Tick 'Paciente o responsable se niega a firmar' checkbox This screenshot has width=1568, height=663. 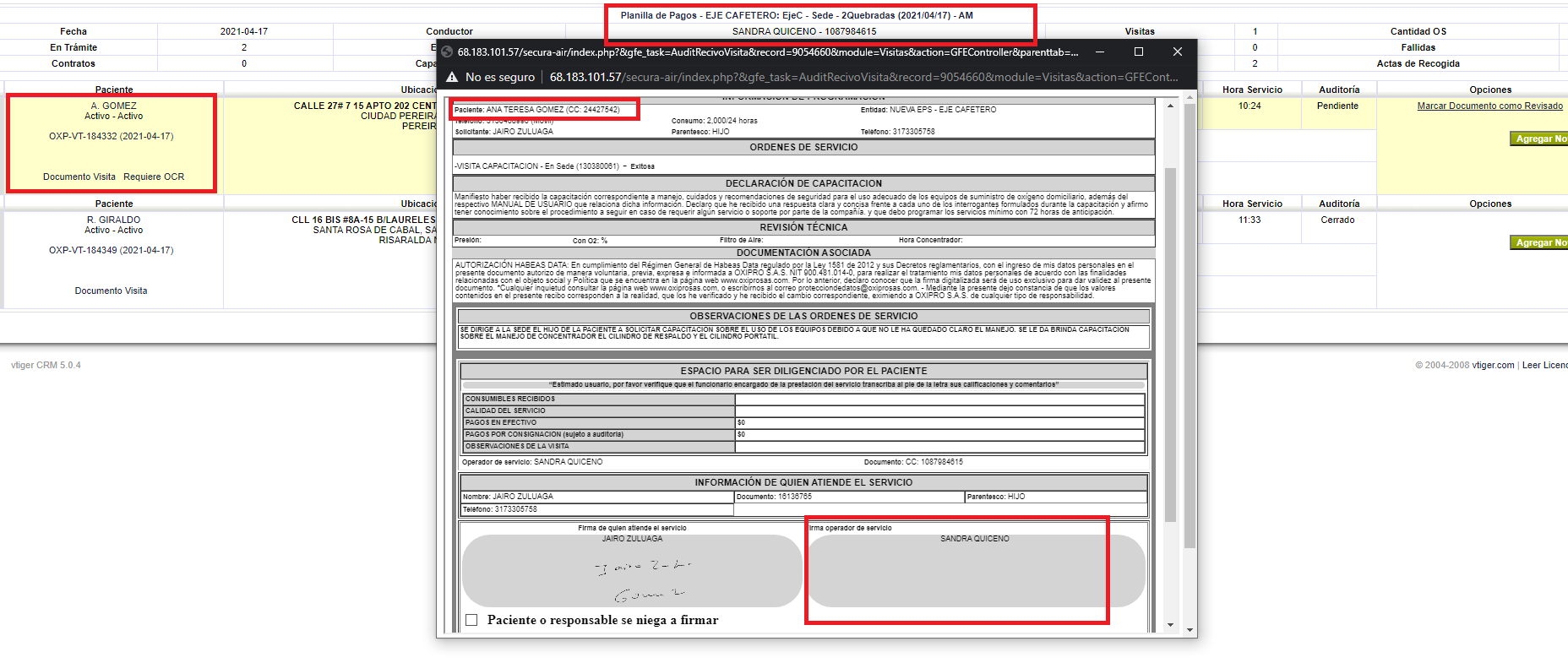471,620
